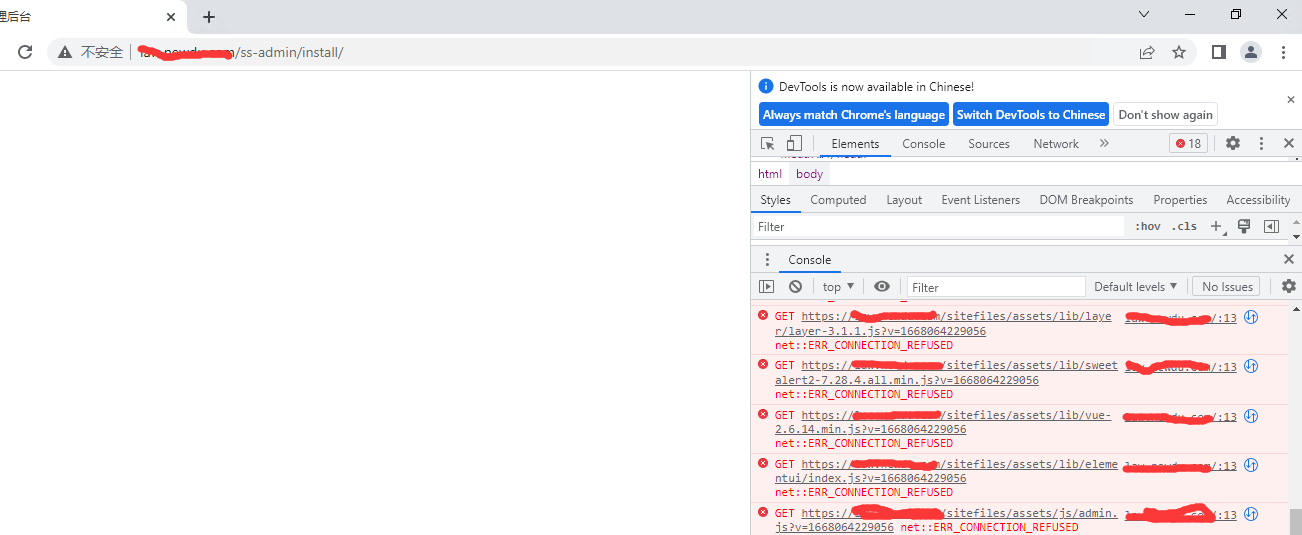Viewport: 1302px width, 535px height.
Task: Switch to the Console panel tab in top bar
Action: pyautogui.click(x=923, y=144)
